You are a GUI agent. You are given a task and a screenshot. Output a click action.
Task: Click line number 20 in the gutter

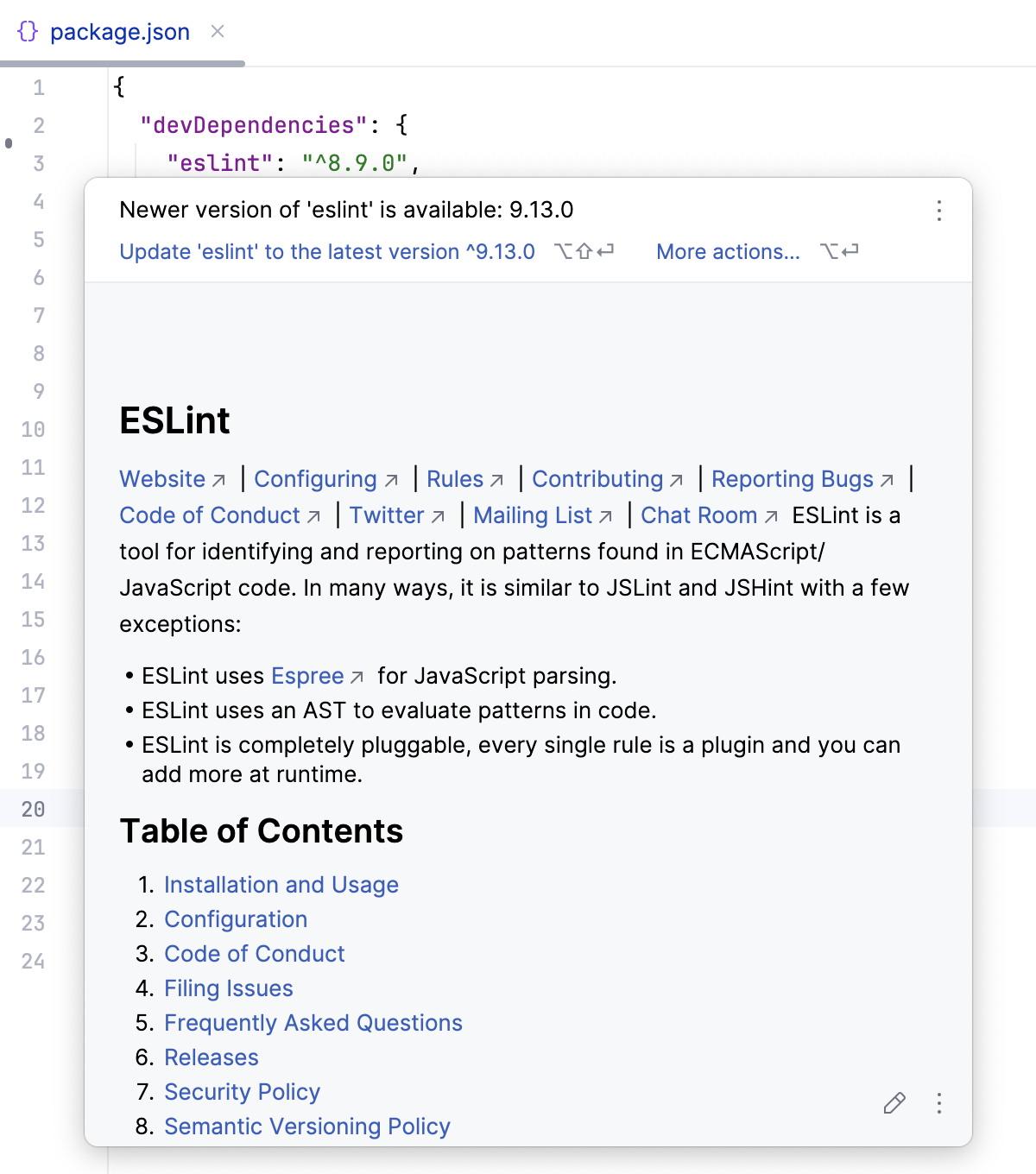pyautogui.click(x=35, y=810)
